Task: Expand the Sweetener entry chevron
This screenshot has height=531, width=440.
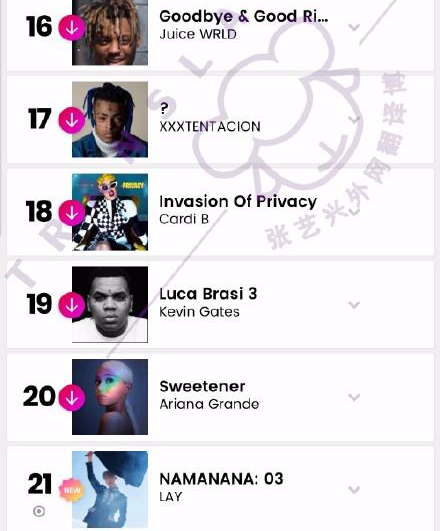Action: pos(354,397)
